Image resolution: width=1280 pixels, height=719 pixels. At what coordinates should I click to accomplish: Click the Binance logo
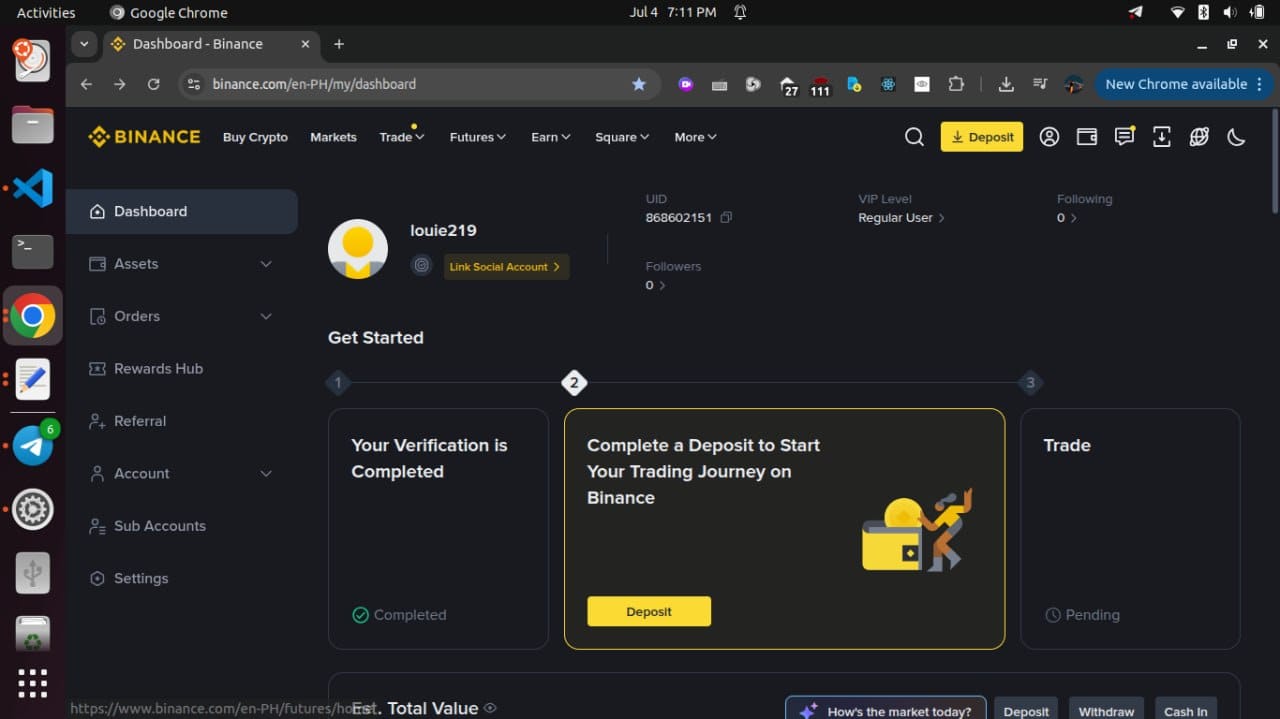pyautogui.click(x=144, y=137)
